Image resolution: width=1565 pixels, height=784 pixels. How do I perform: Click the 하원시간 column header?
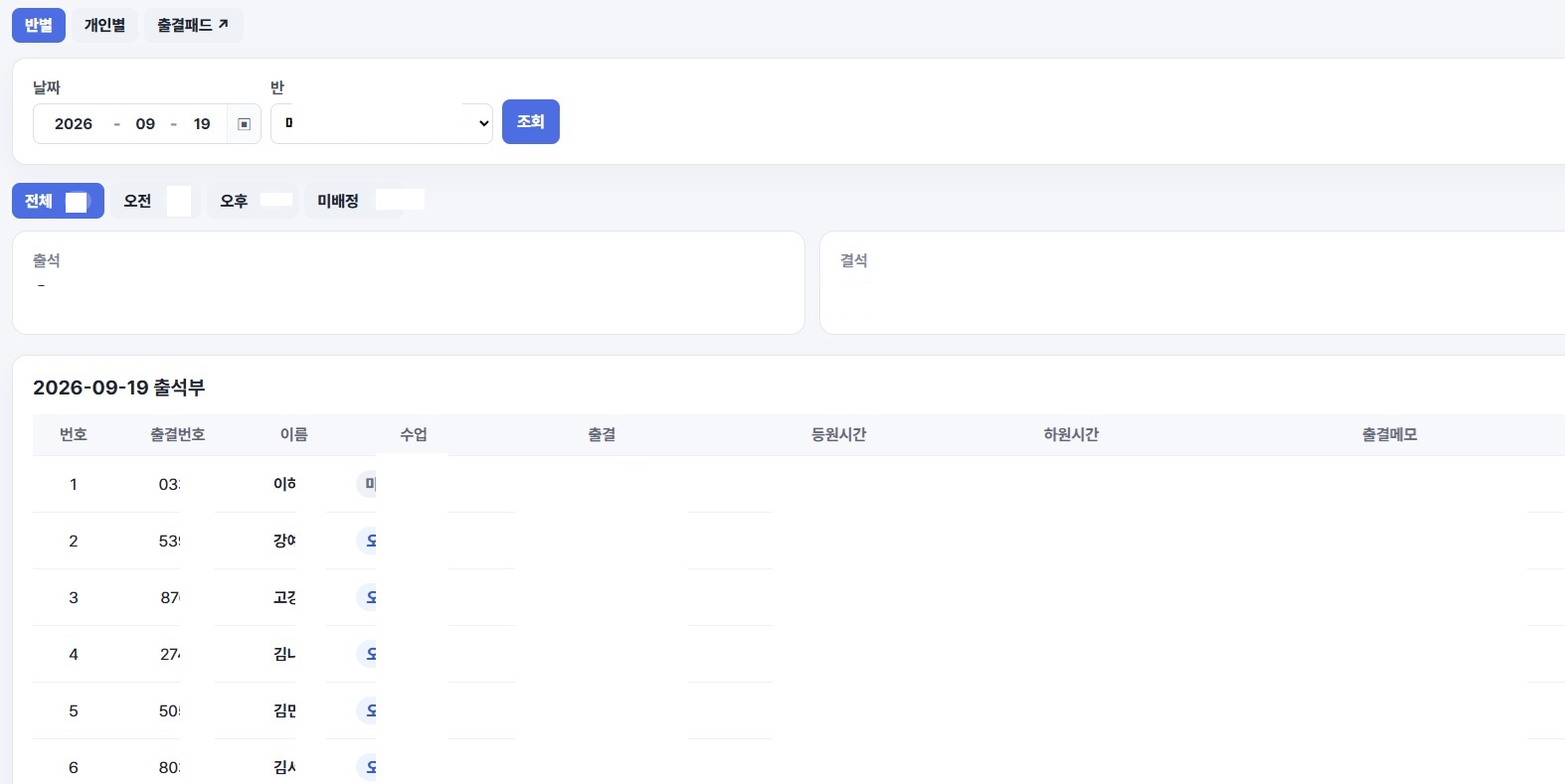1071,434
